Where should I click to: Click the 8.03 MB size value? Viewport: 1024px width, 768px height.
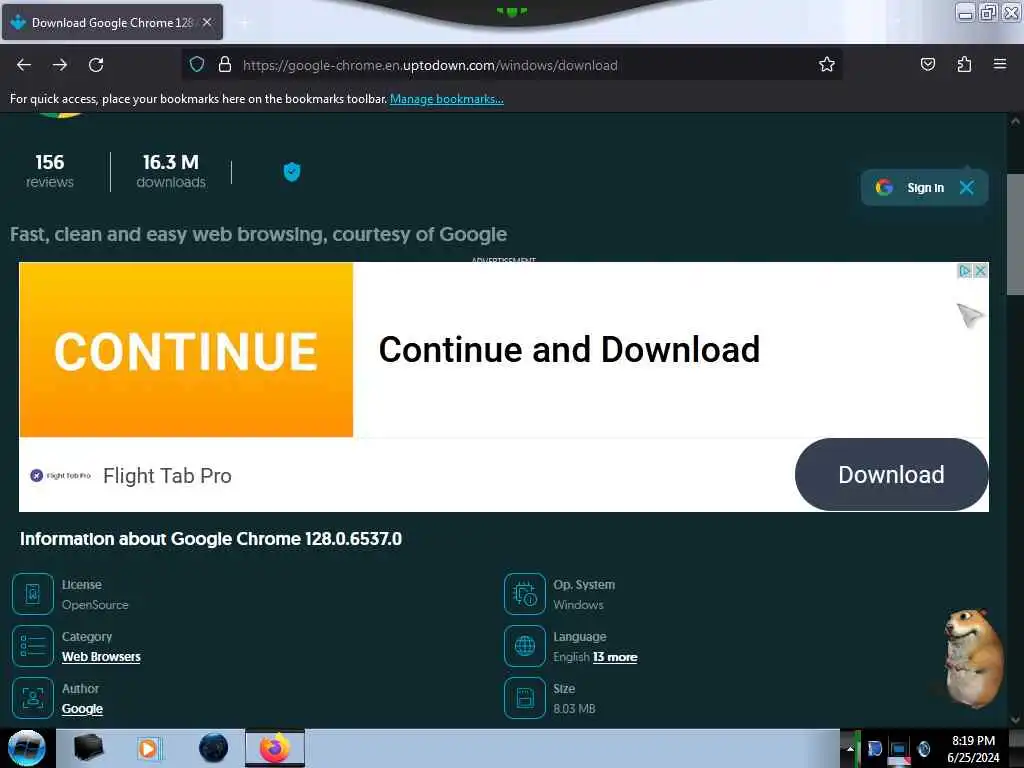point(574,709)
